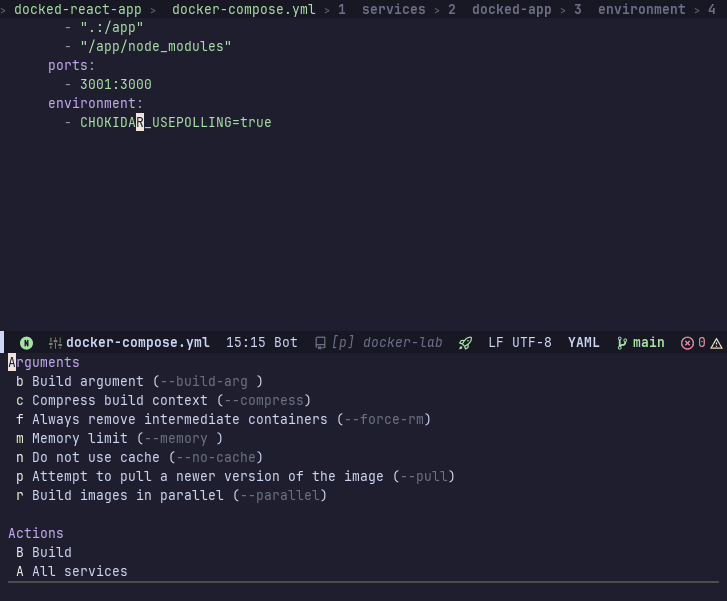Open the YAML major mode menu
727x601 pixels.
[584, 343]
